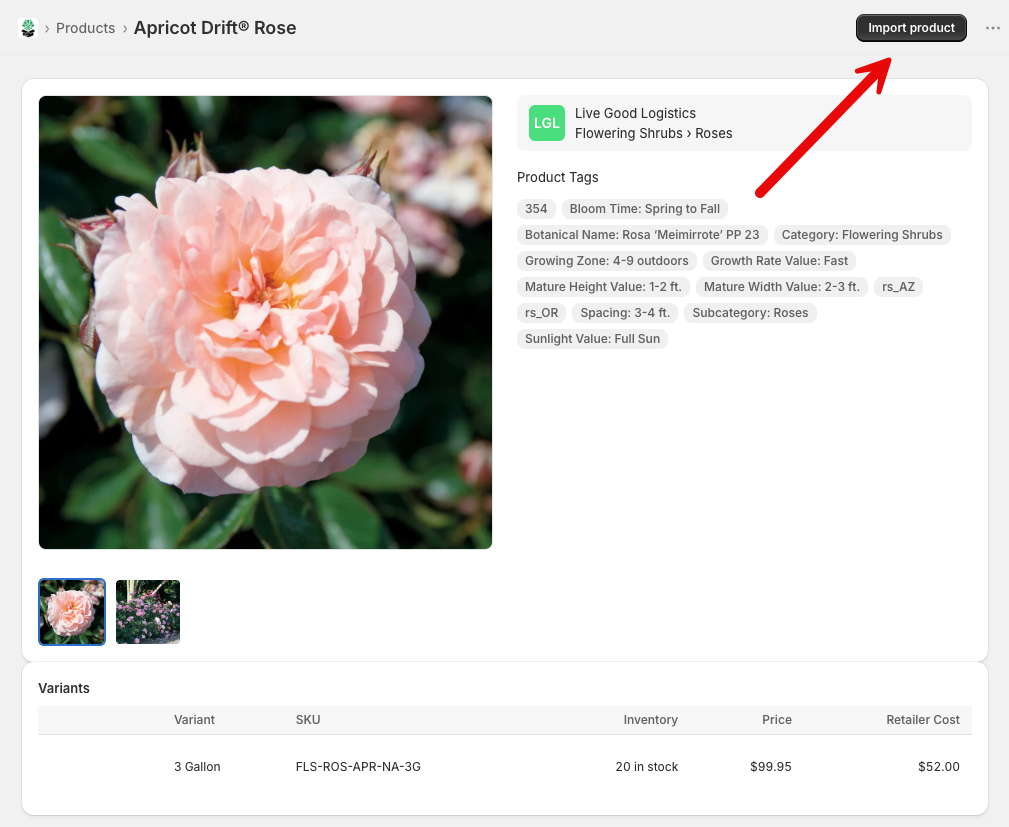Click the Apricot Drift® Rose page title
The height and width of the screenshot is (827, 1009).
[x=215, y=28]
